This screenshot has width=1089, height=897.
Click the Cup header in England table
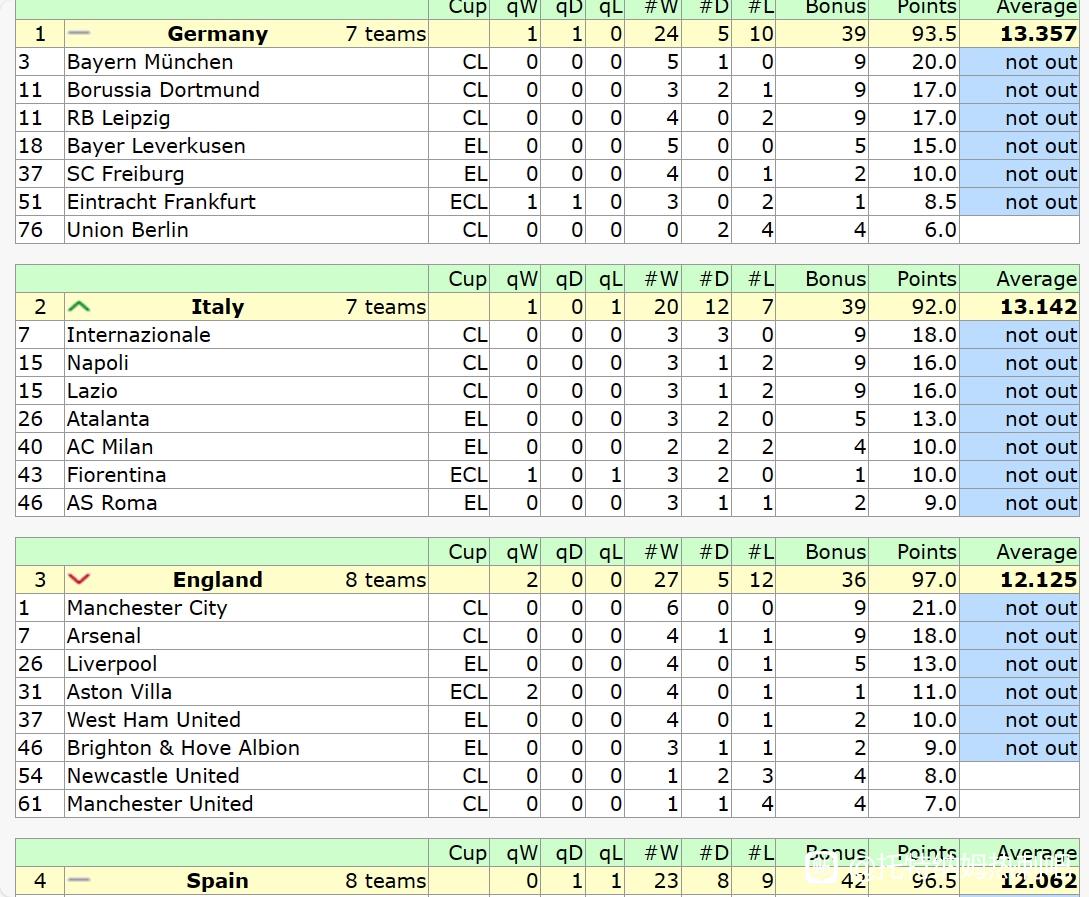coord(467,551)
